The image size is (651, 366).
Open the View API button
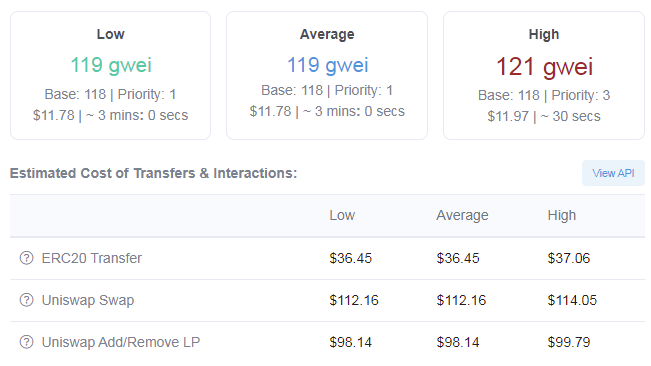pos(613,173)
